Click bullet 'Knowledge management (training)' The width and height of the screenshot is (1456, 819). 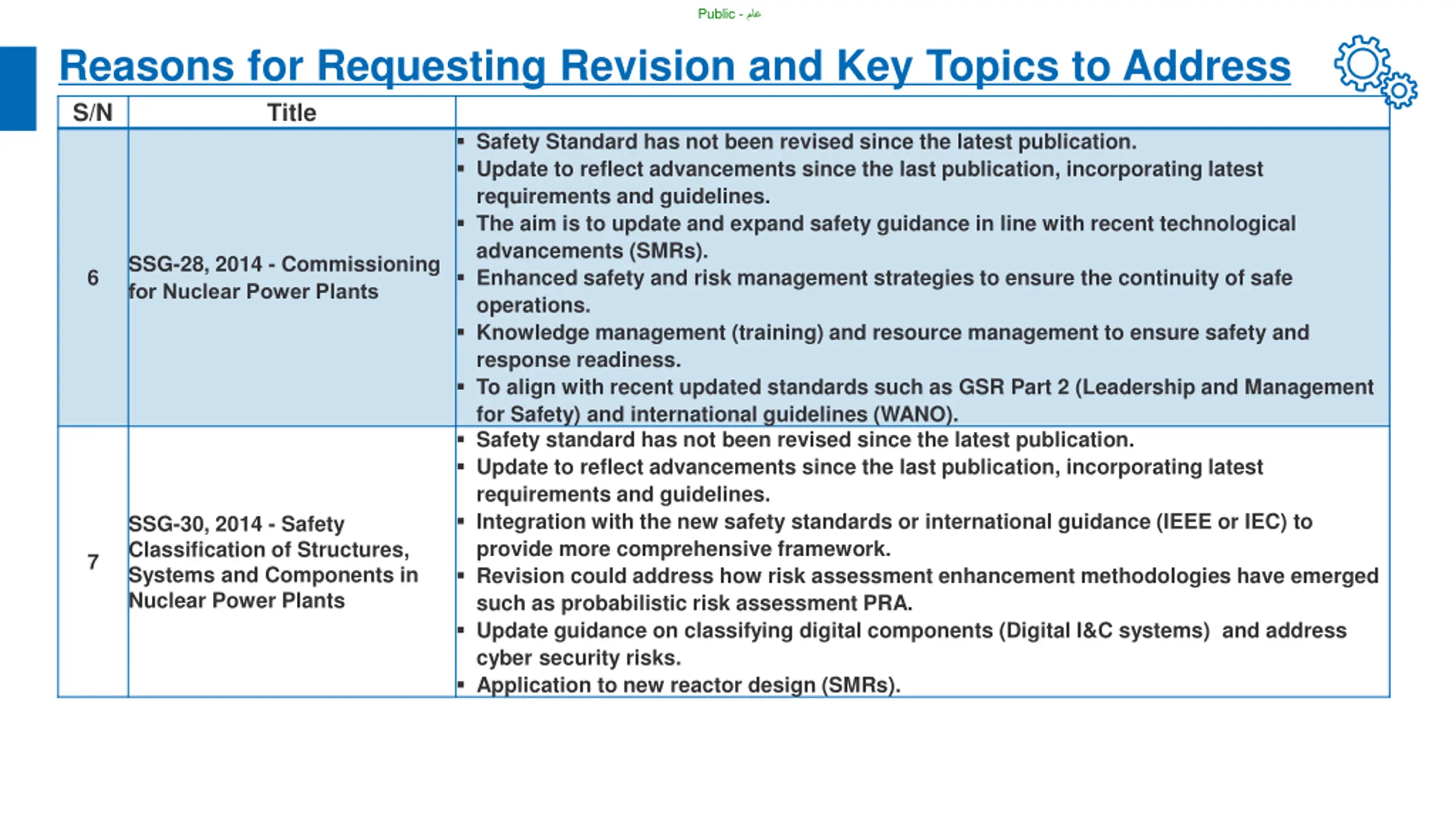point(892,346)
